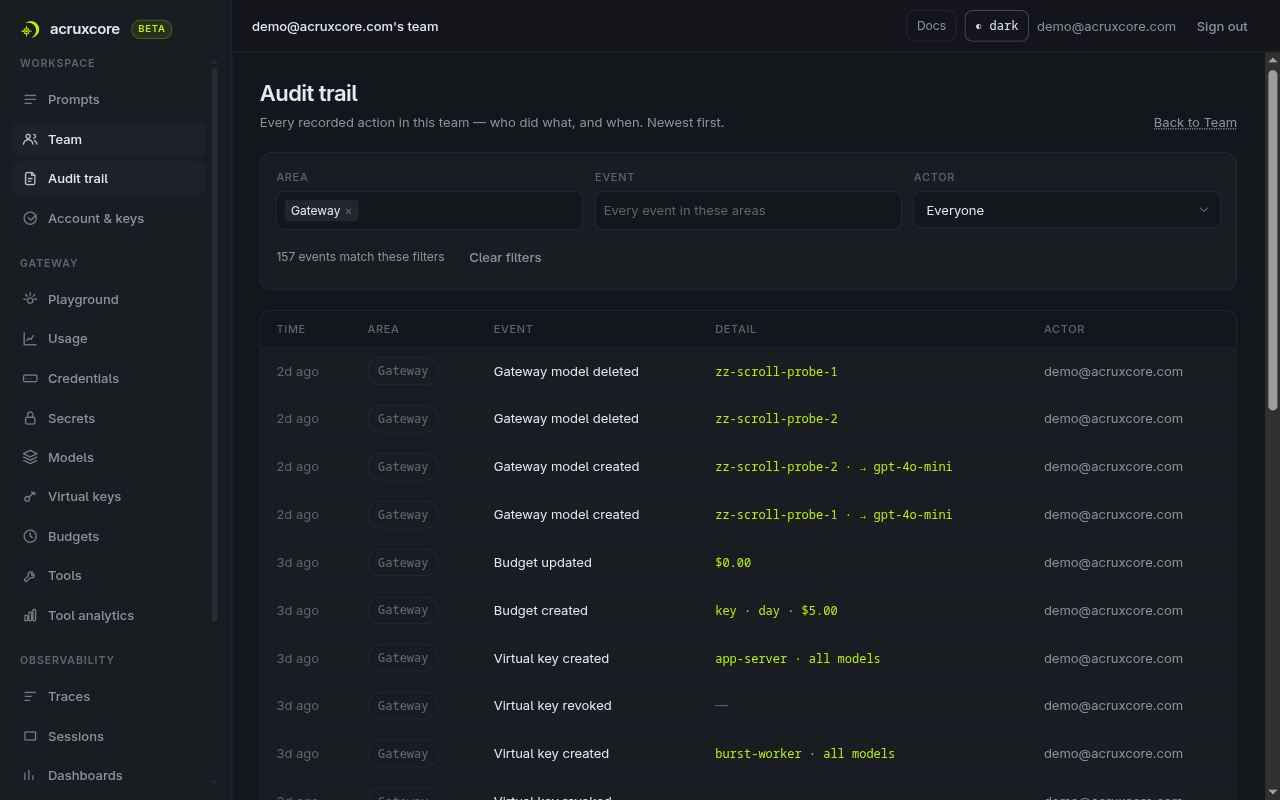Click the $0.00 detail value
Viewport: 1280px width, 800px height.
(733, 563)
